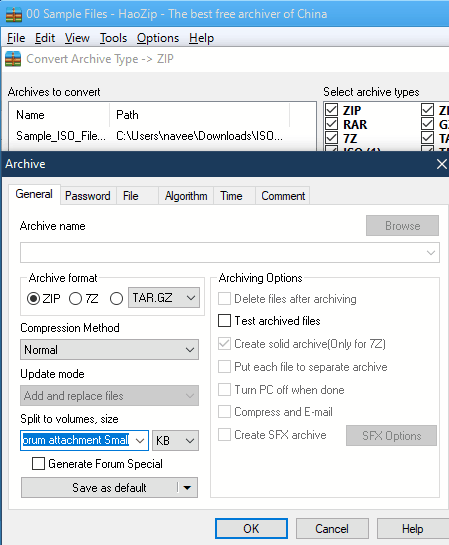
Task: Click the HaoZip icon in title bar
Action: coord(14,14)
